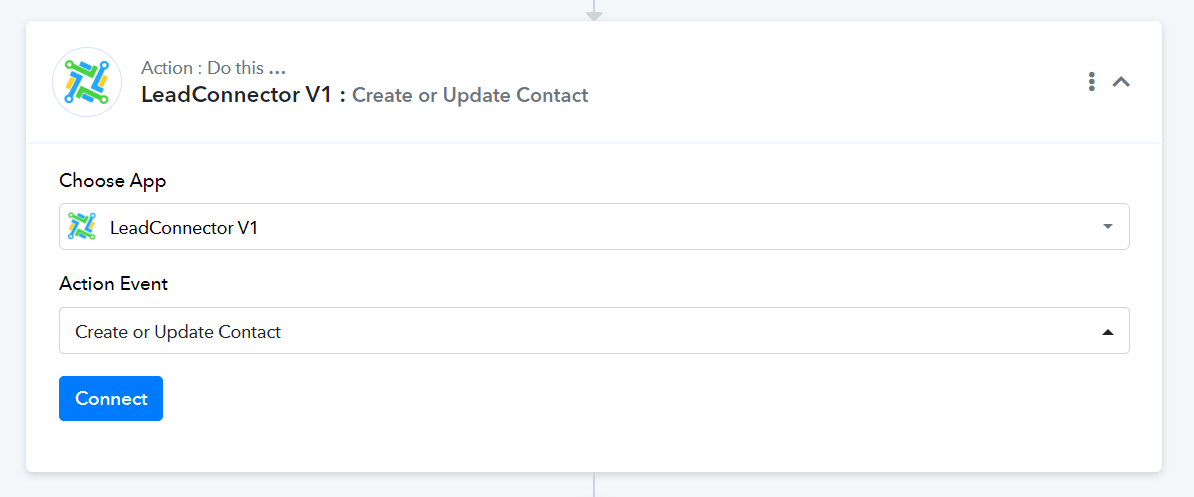1194x497 pixels.
Task: Expand the Action Event dropdown arrow
Action: (1107, 332)
